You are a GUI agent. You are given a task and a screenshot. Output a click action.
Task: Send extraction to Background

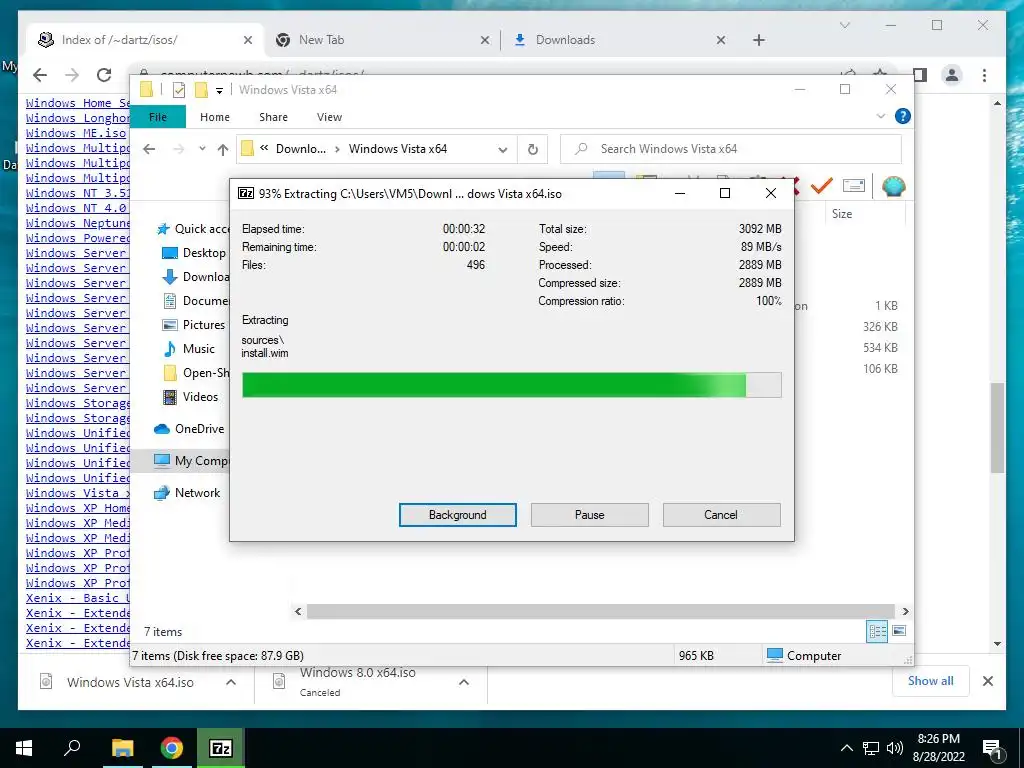point(457,515)
